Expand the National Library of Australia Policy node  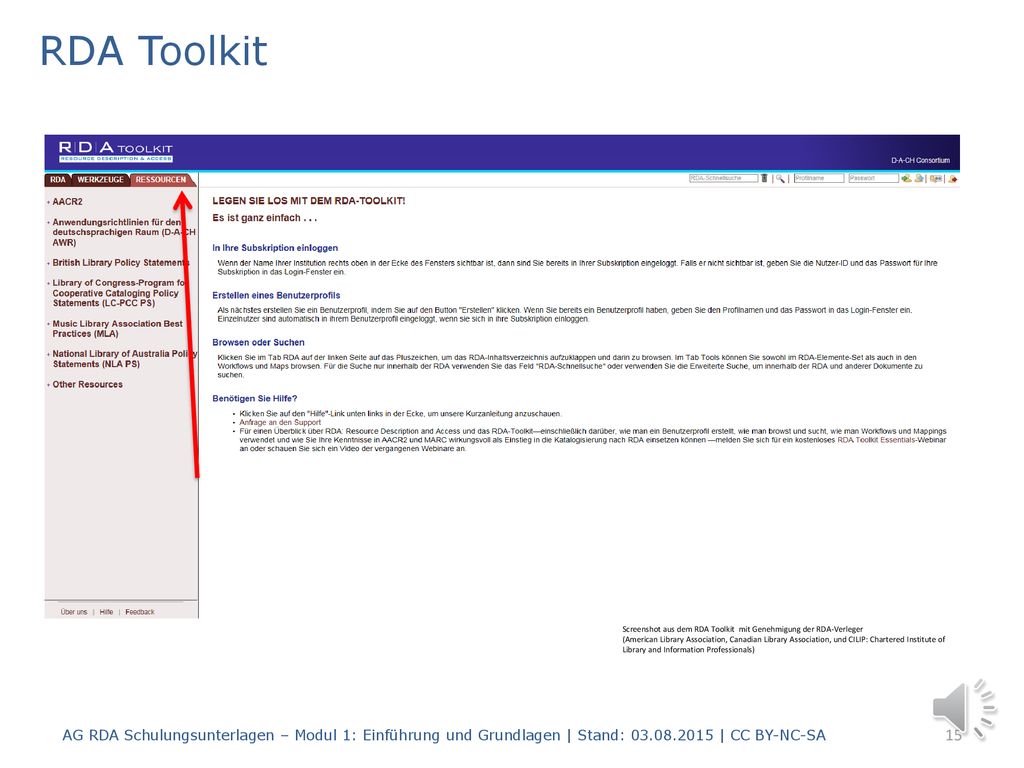[x=48, y=355]
